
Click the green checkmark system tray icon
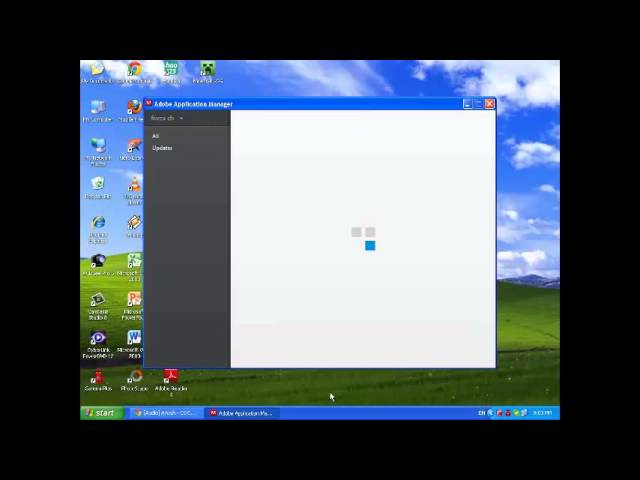[x=516, y=413]
